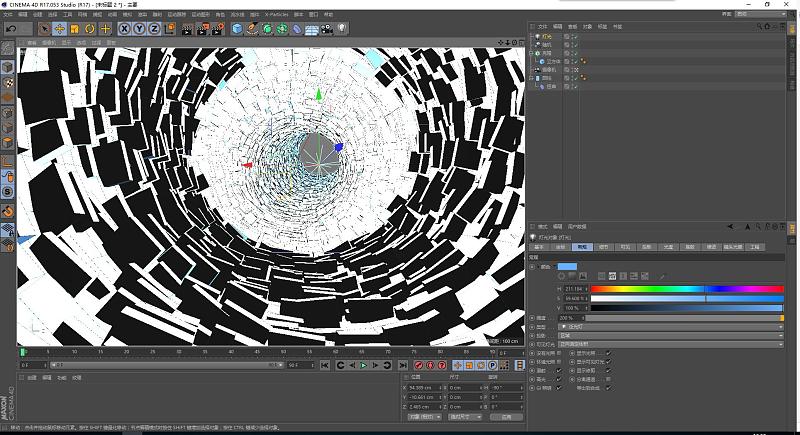Click the 应用 button in coordinates panel
Image resolution: width=800 pixels, height=435 pixels.
pos(507,416)
